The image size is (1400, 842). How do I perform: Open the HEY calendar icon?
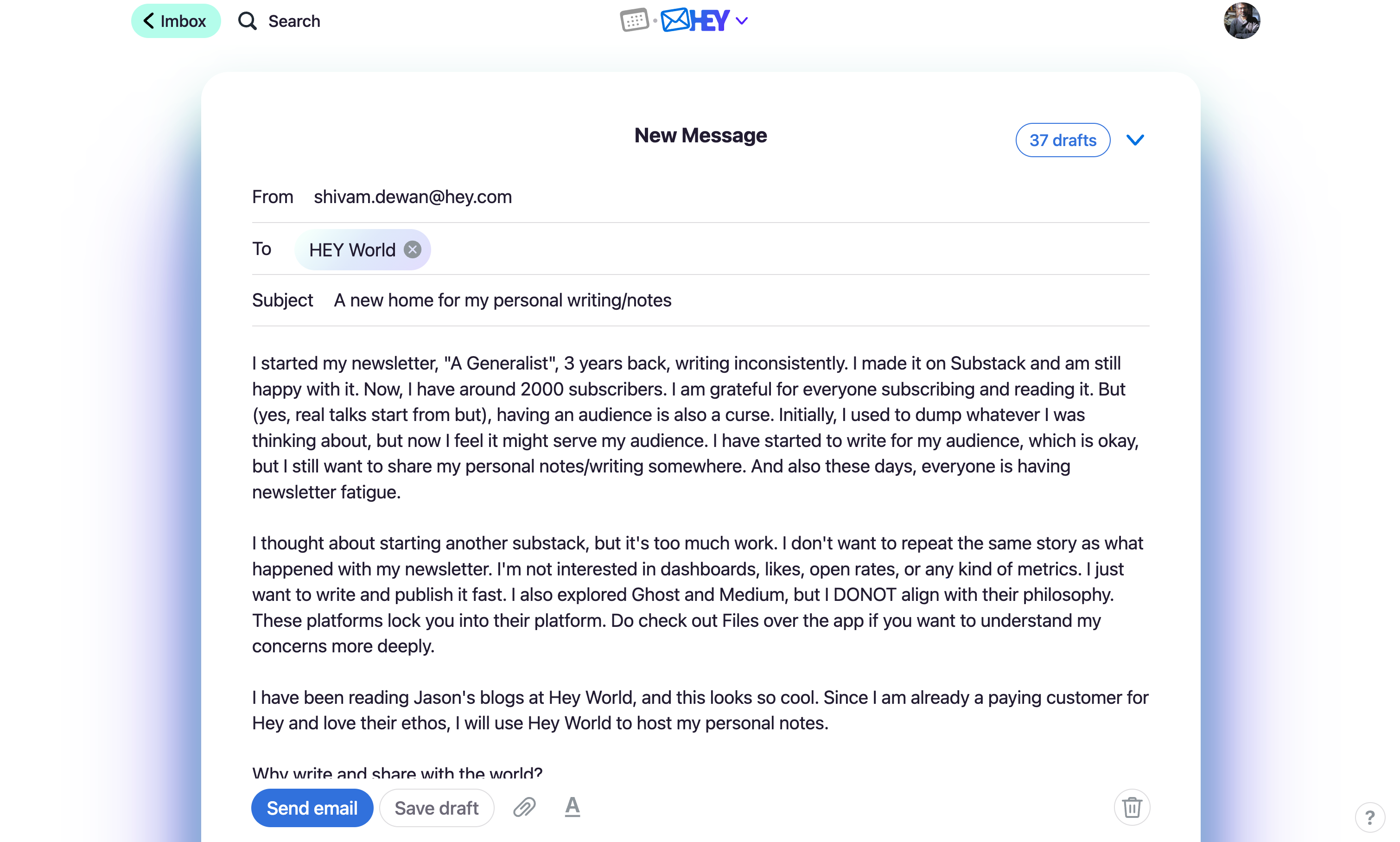[x=634, y=21]
